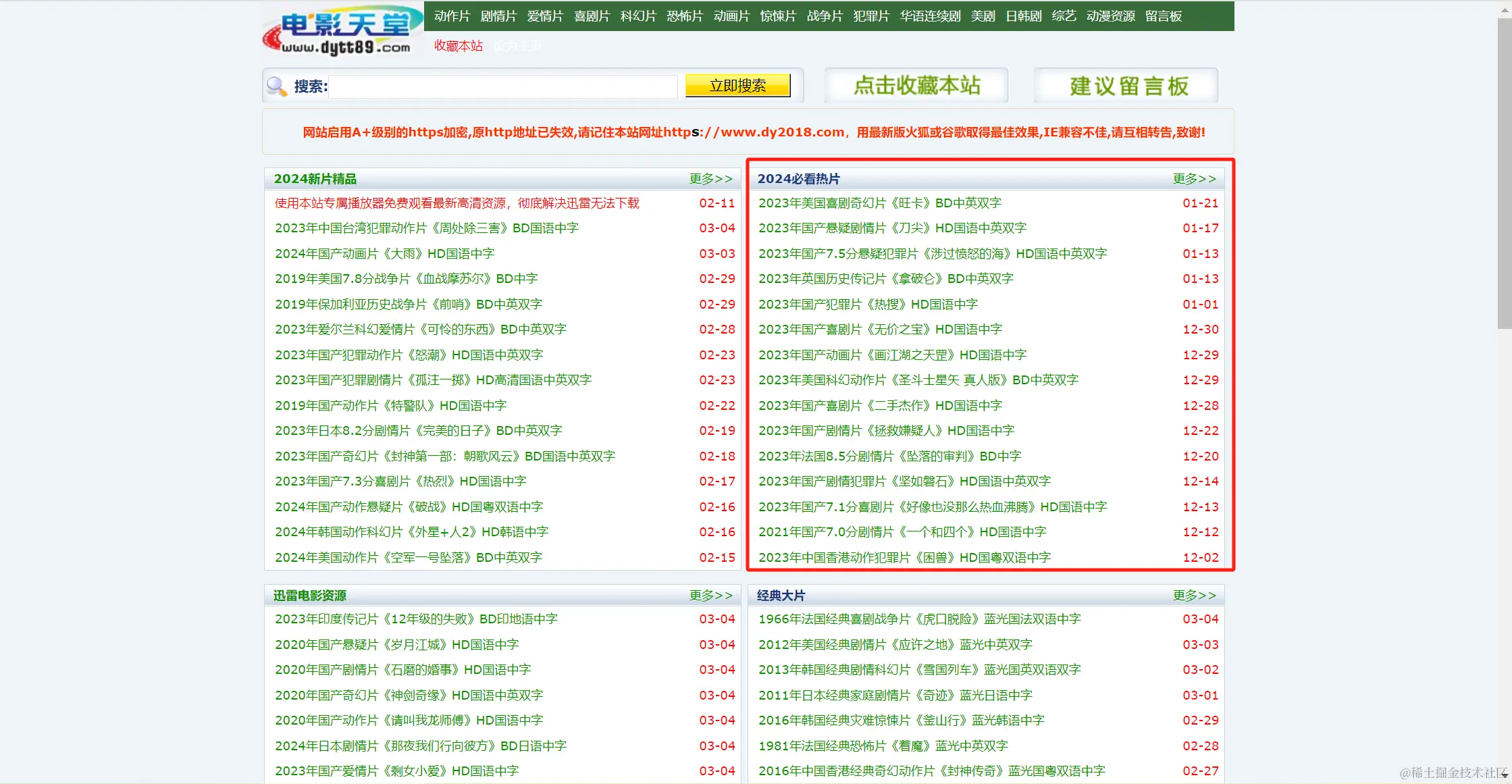Viewport: 1512px width, 784px height.
Task: Open the 建议留言板 banner button
Action: pyautogui.click(x=1126, y=86)
